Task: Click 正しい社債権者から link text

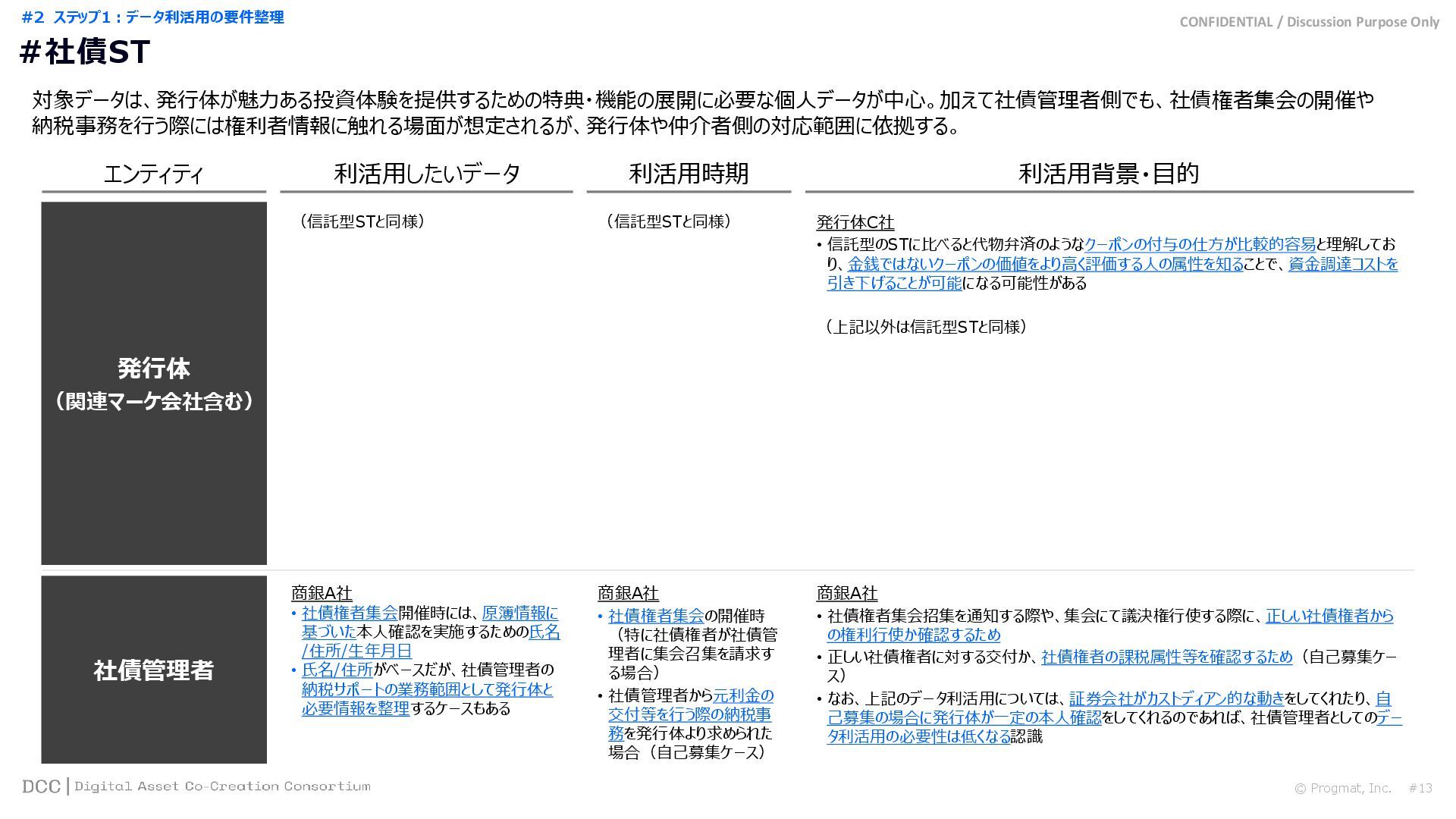Action: [x=1329, y=616]
